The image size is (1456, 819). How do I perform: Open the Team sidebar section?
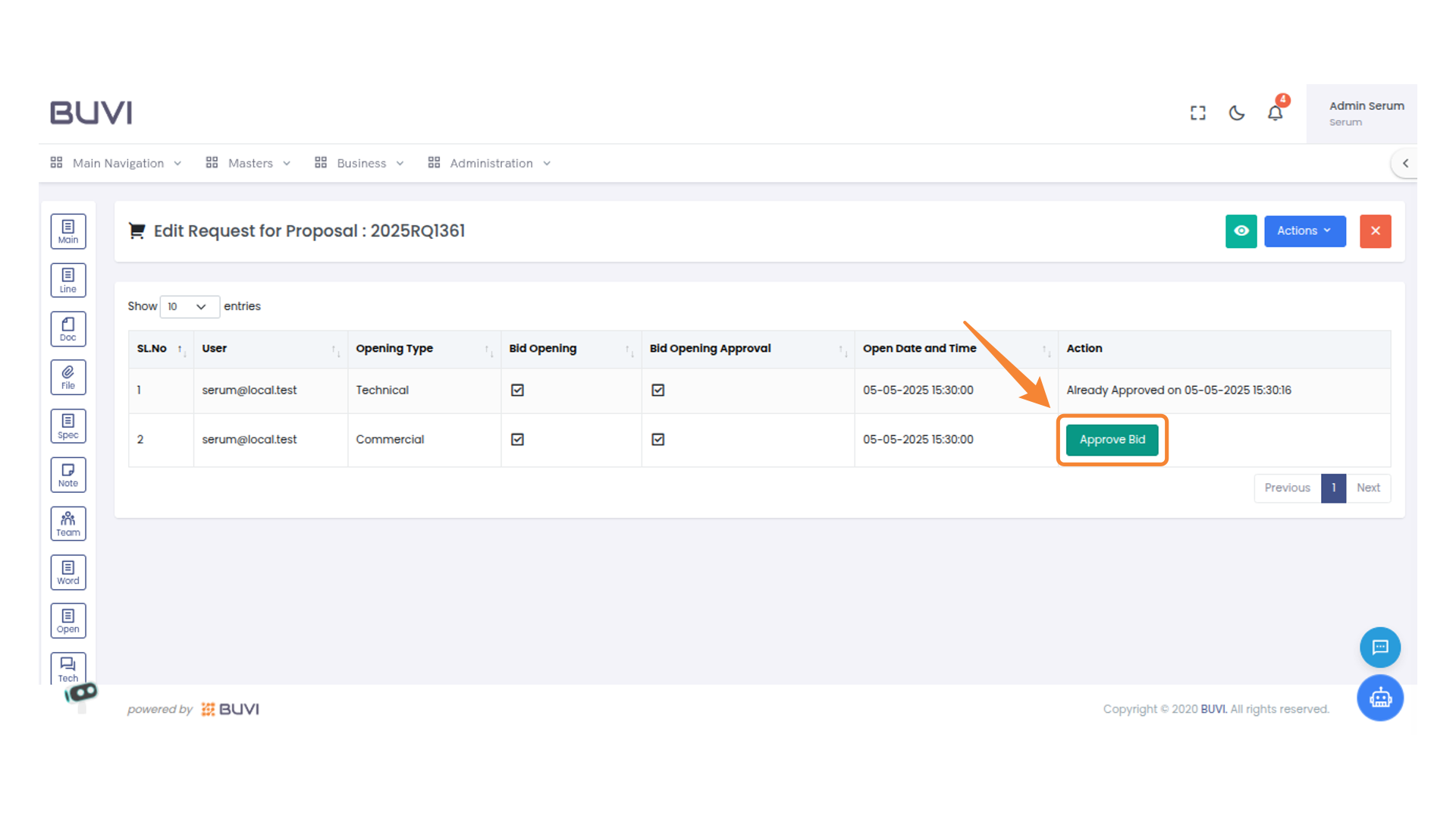click(68, 523)
